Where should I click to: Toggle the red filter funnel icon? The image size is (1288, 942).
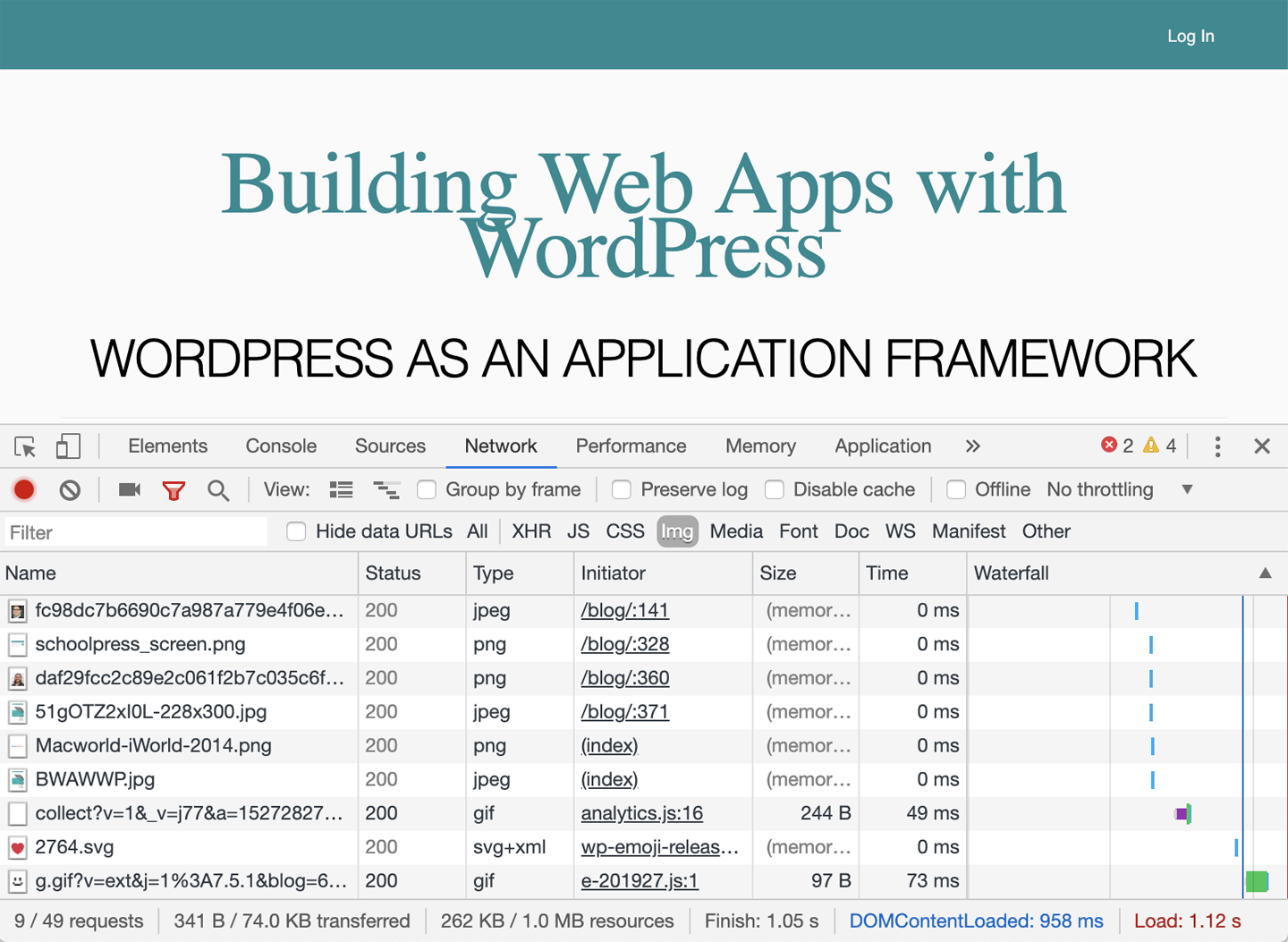pyautogui.click(x=174, y=490)
